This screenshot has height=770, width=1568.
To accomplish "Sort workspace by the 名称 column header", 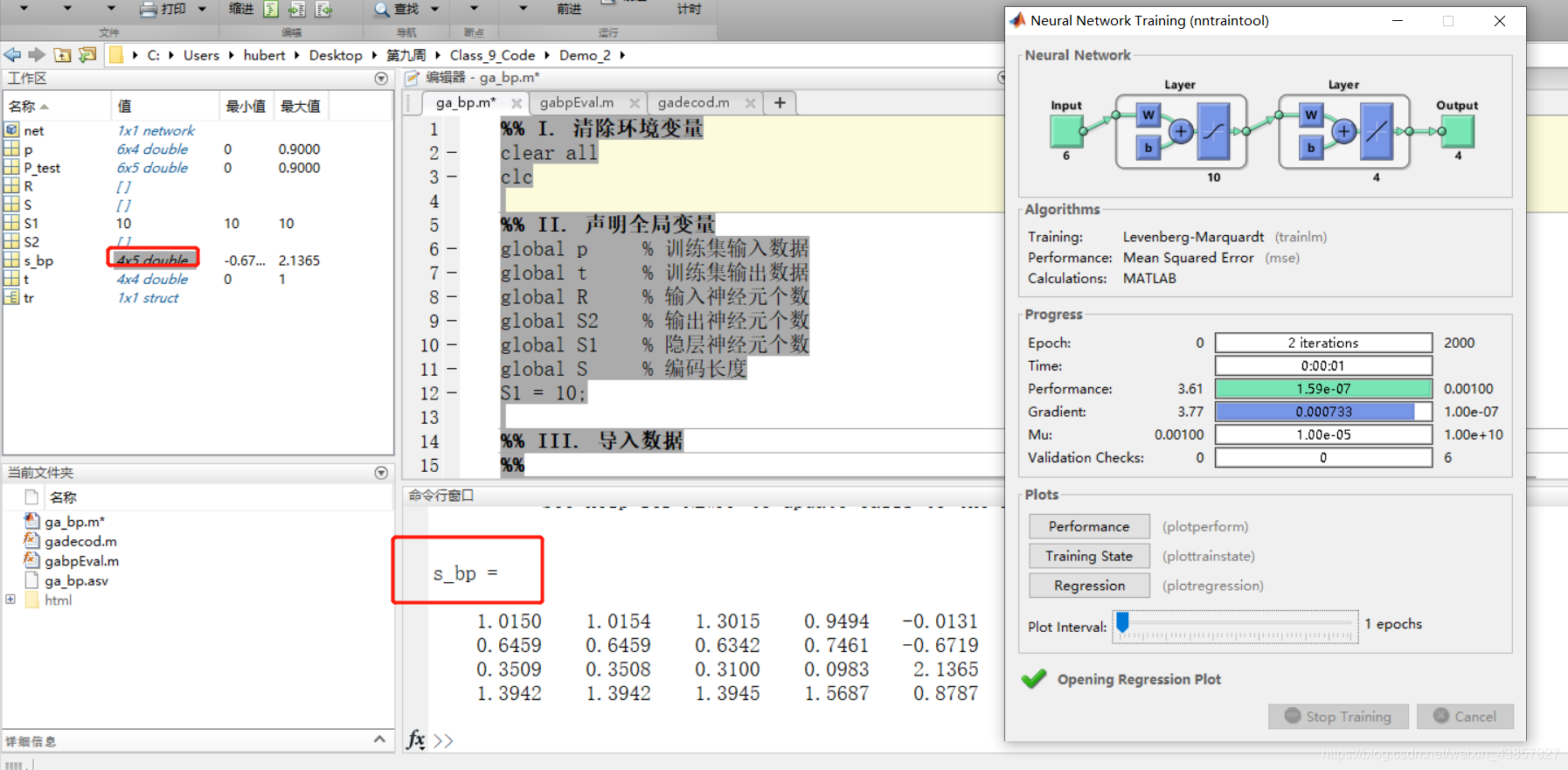I will point(58,106).
